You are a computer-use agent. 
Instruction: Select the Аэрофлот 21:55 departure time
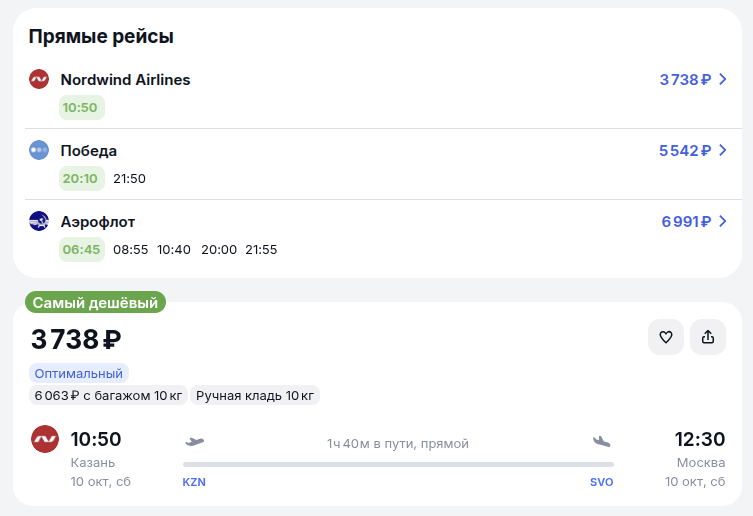tap(261, 250)
